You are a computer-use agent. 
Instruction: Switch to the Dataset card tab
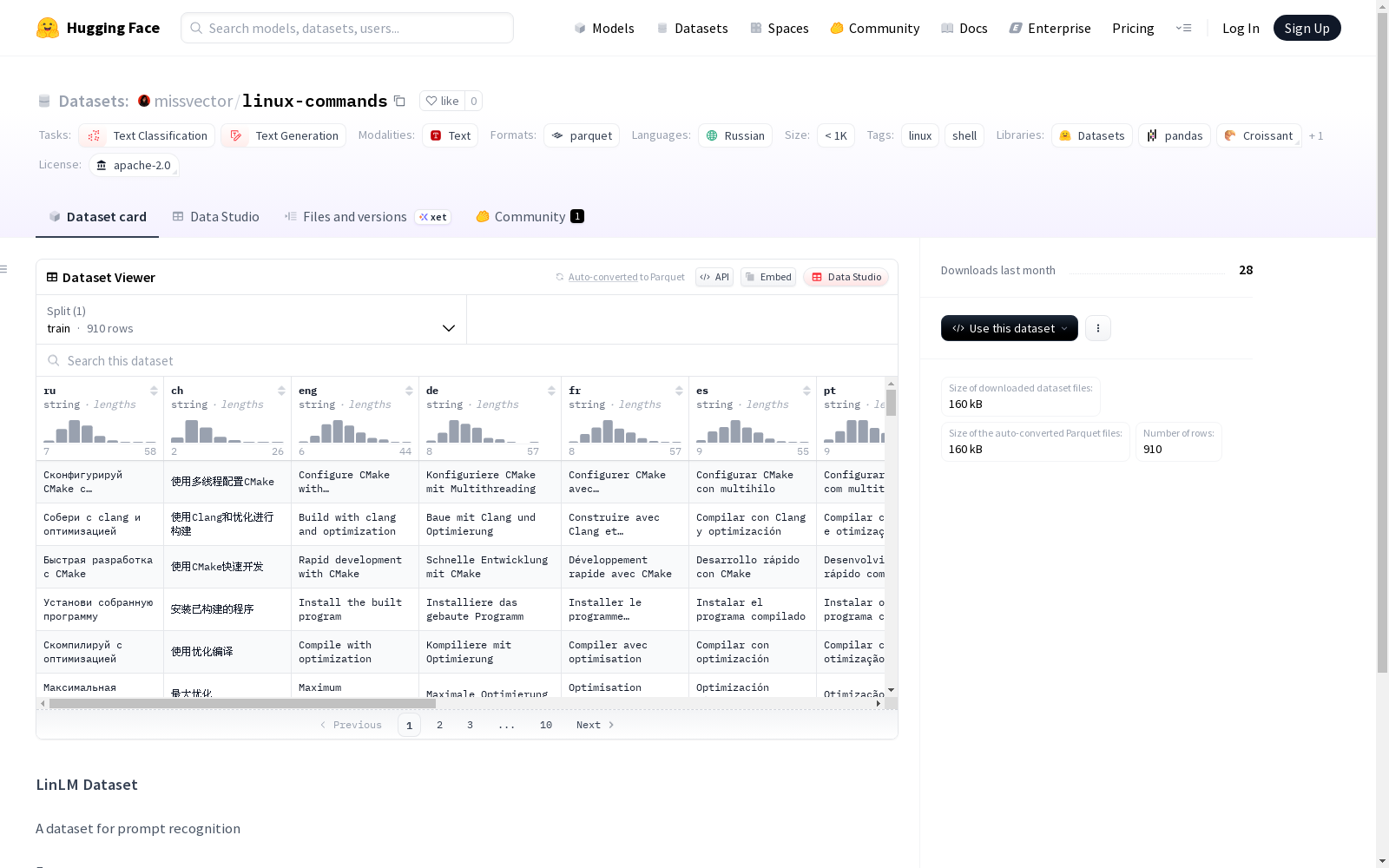click(97, 217)
